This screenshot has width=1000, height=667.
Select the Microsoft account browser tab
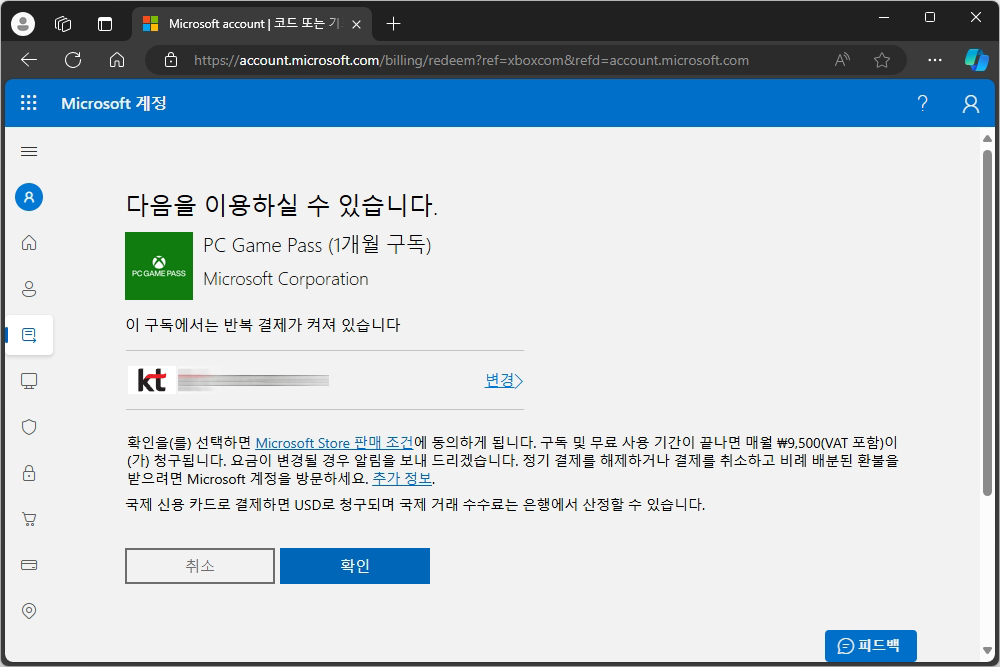(x=252, y=24)
